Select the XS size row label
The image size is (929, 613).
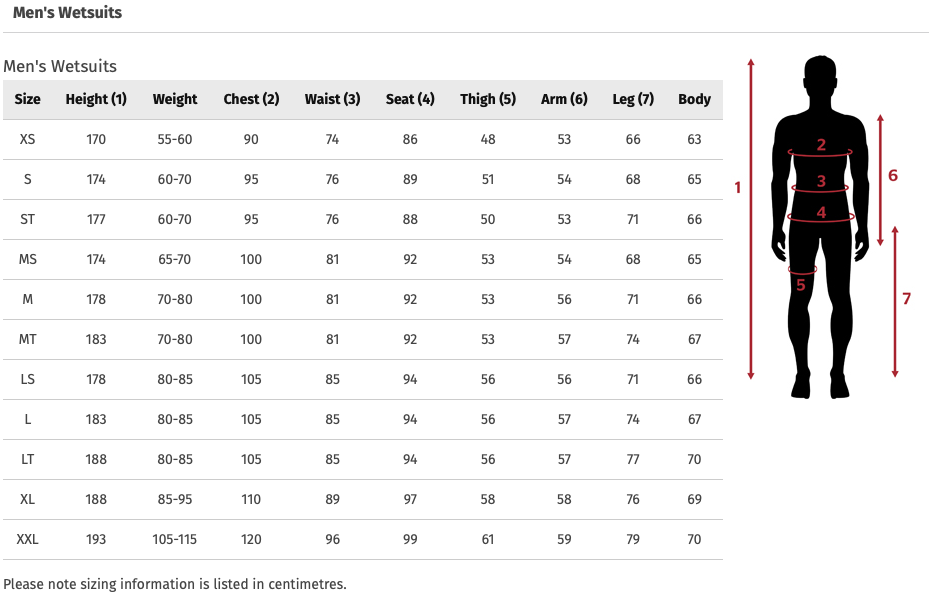[x=27, y=139]
